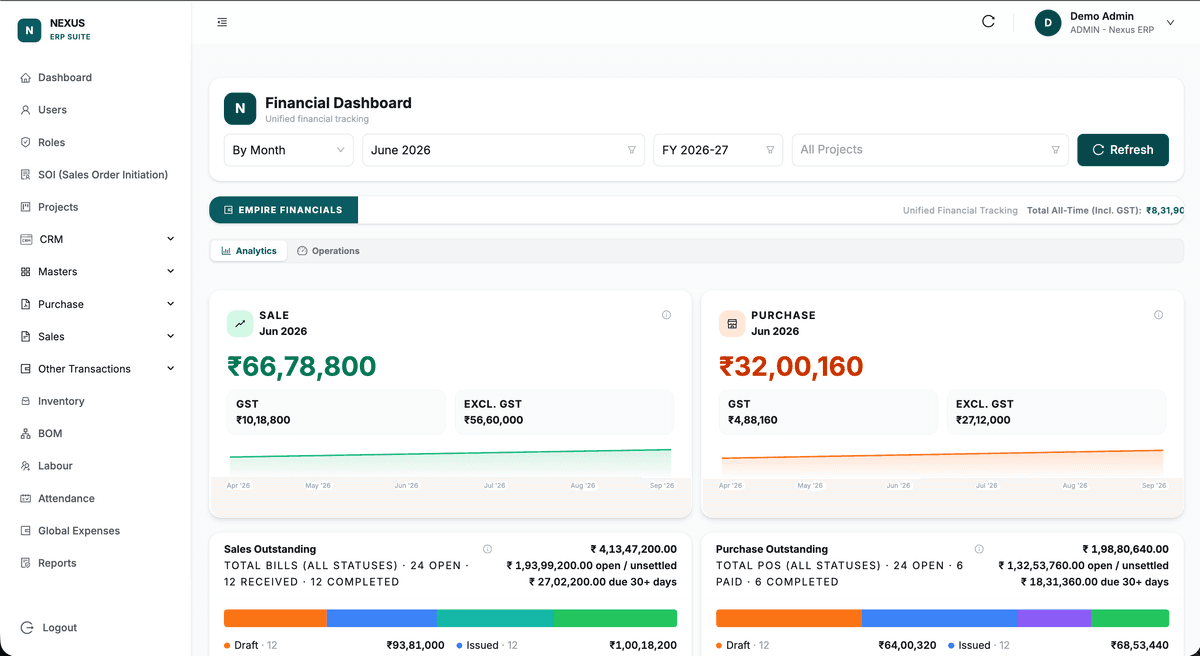
Task: Click the PURCHASE card info icon
Action: (x=1158, y=315)
